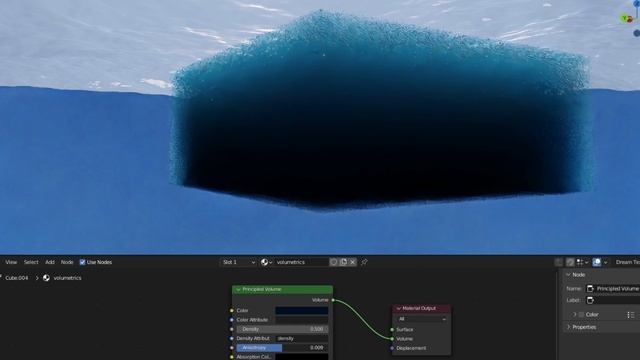Screen dimensions: 640x360
Task: Click the volumetrics material name field
Action: pyautogui.click(x=301, y=262)
